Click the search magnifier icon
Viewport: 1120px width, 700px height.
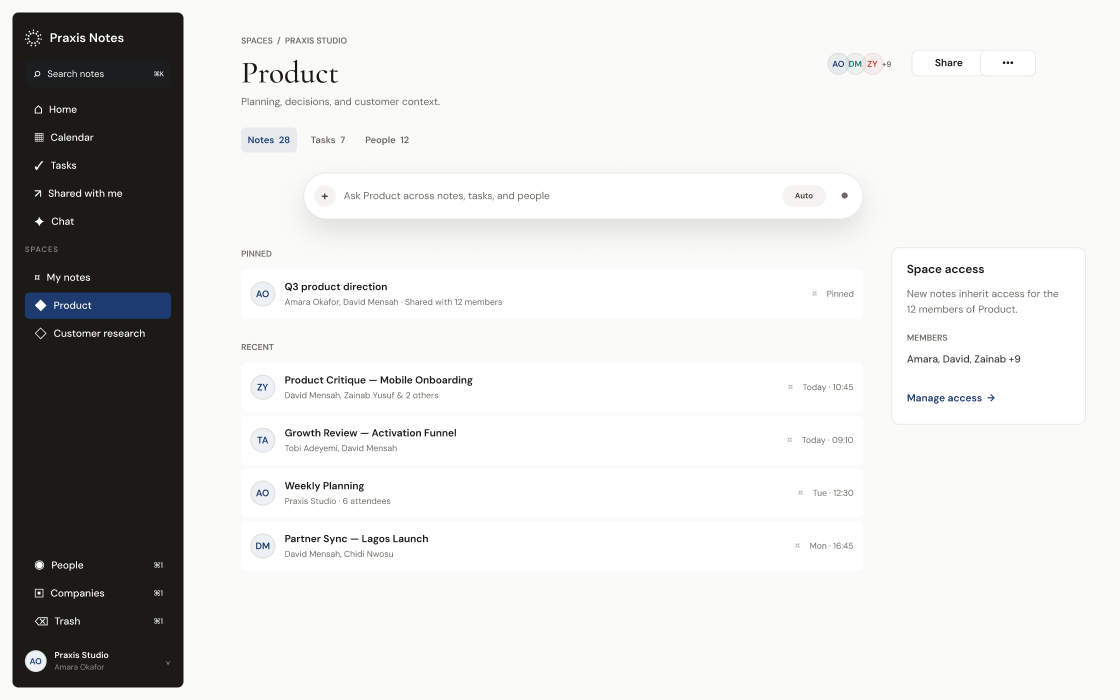point(37,74)
